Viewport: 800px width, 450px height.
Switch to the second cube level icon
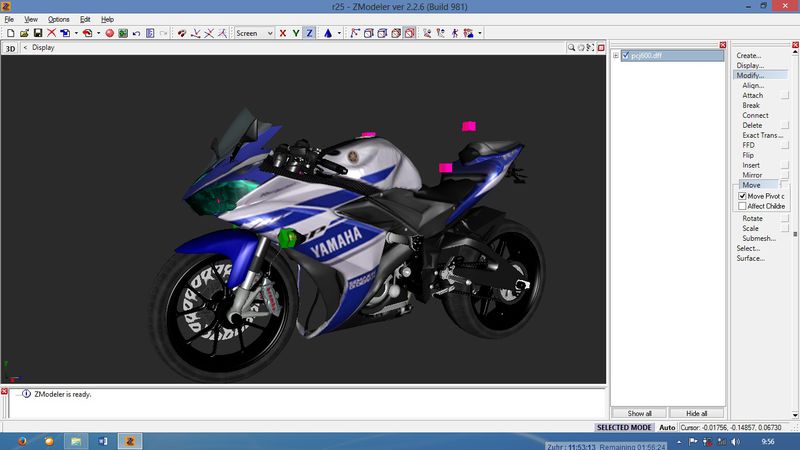point(382,33)
